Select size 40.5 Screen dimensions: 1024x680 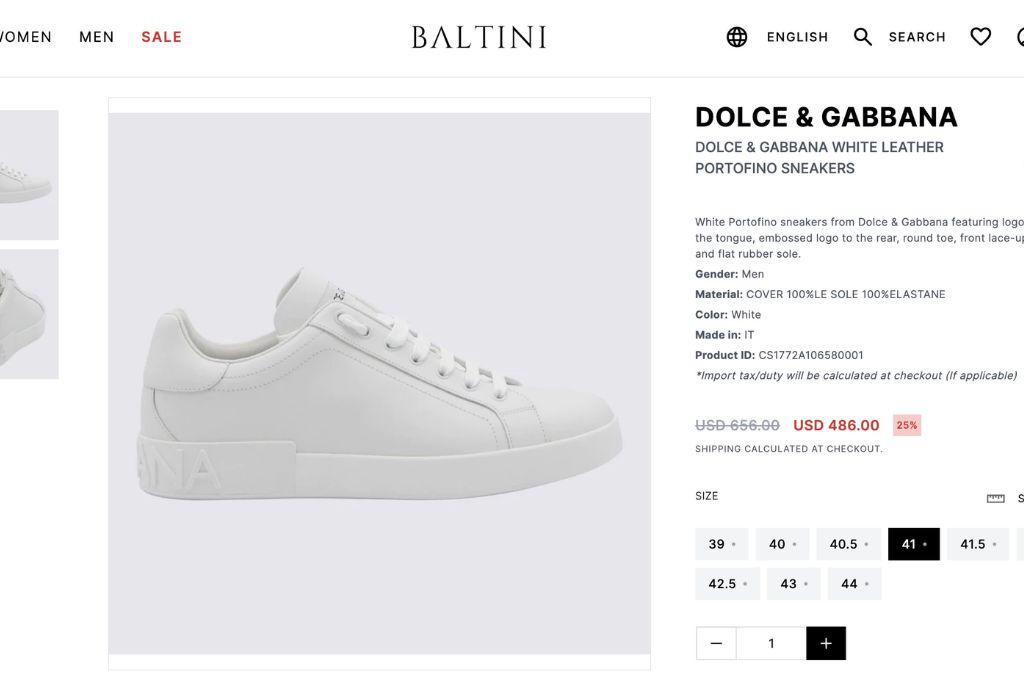click(x=848, y=544)
